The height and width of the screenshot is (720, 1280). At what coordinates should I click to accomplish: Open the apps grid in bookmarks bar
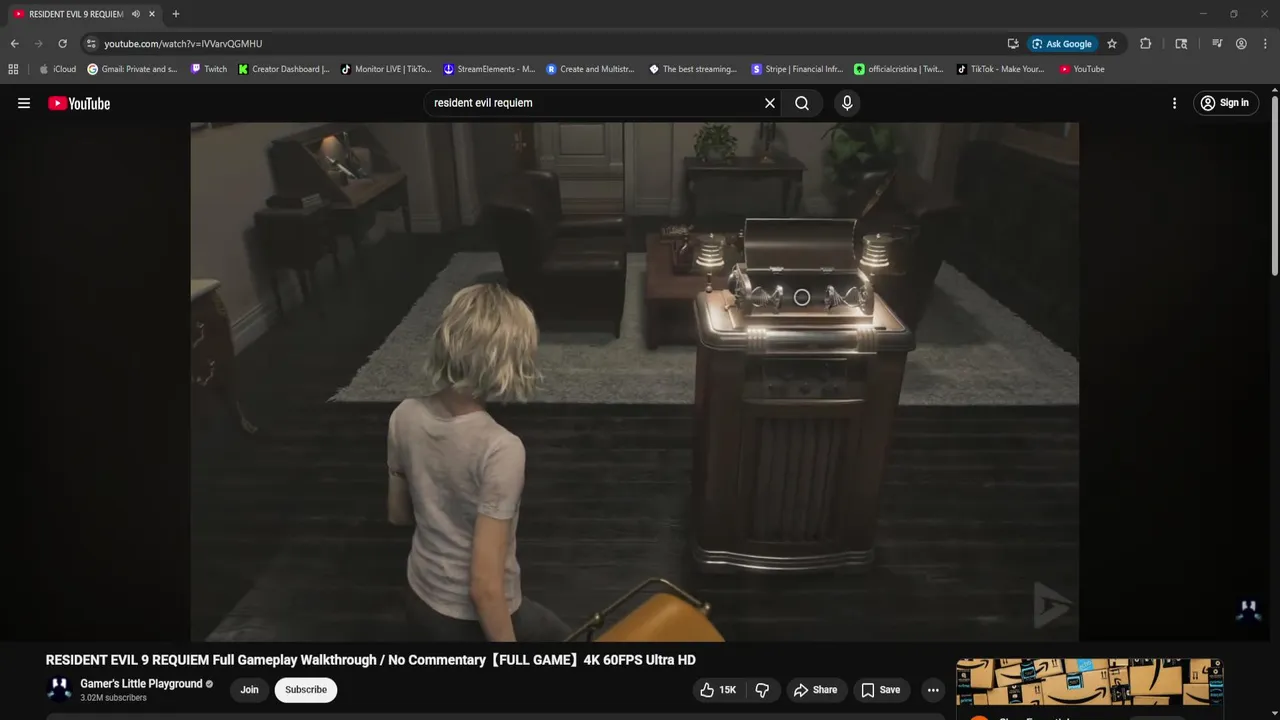(x=13, y=69)
